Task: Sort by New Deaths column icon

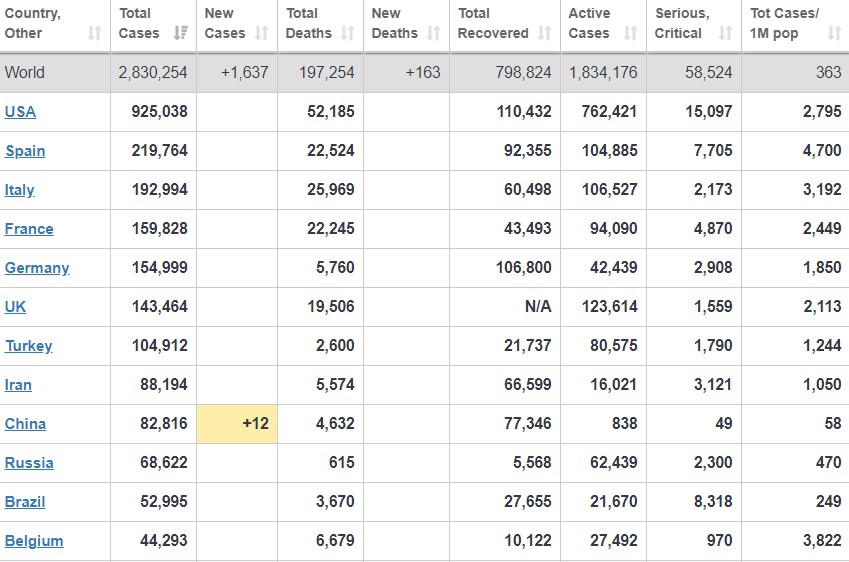Action: coord(434,33)
